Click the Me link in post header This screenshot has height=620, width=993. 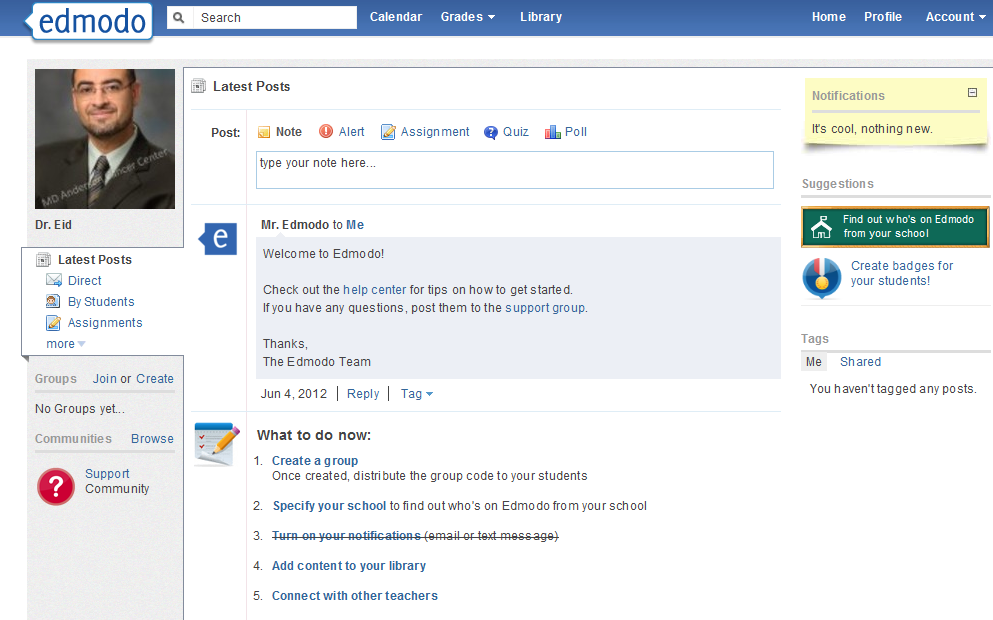pyautogui.click(x=355, y=225)
